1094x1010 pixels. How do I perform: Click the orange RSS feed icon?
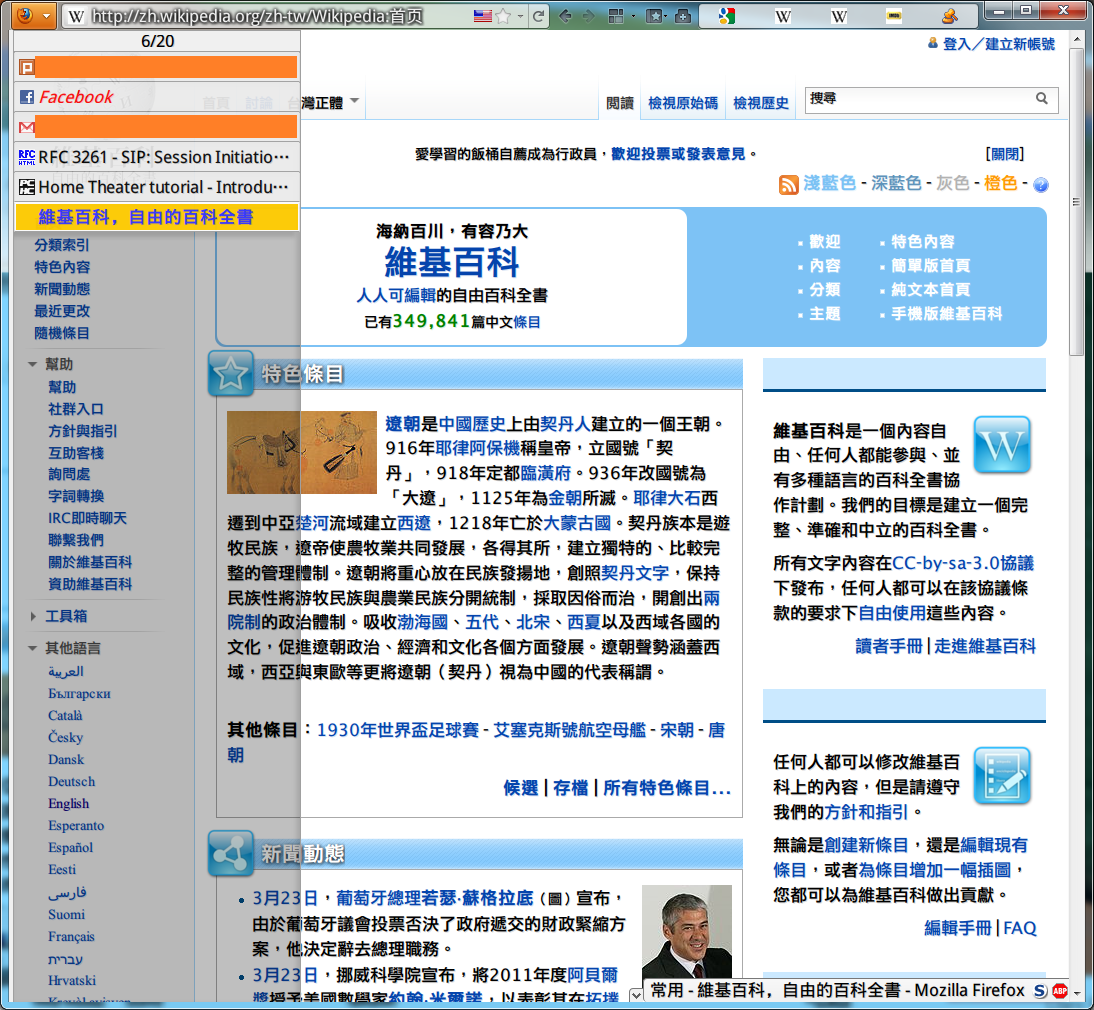click(x=788, y=185)
